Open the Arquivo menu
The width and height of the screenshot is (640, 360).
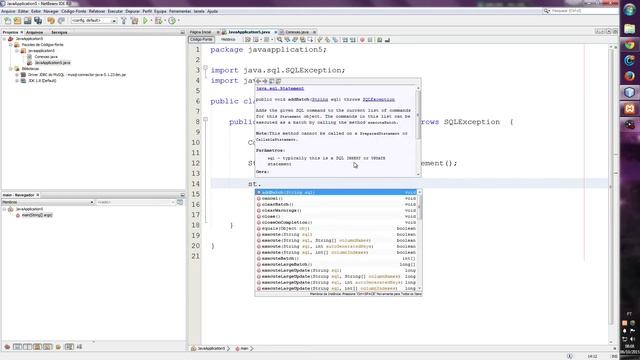coord(8,11)
